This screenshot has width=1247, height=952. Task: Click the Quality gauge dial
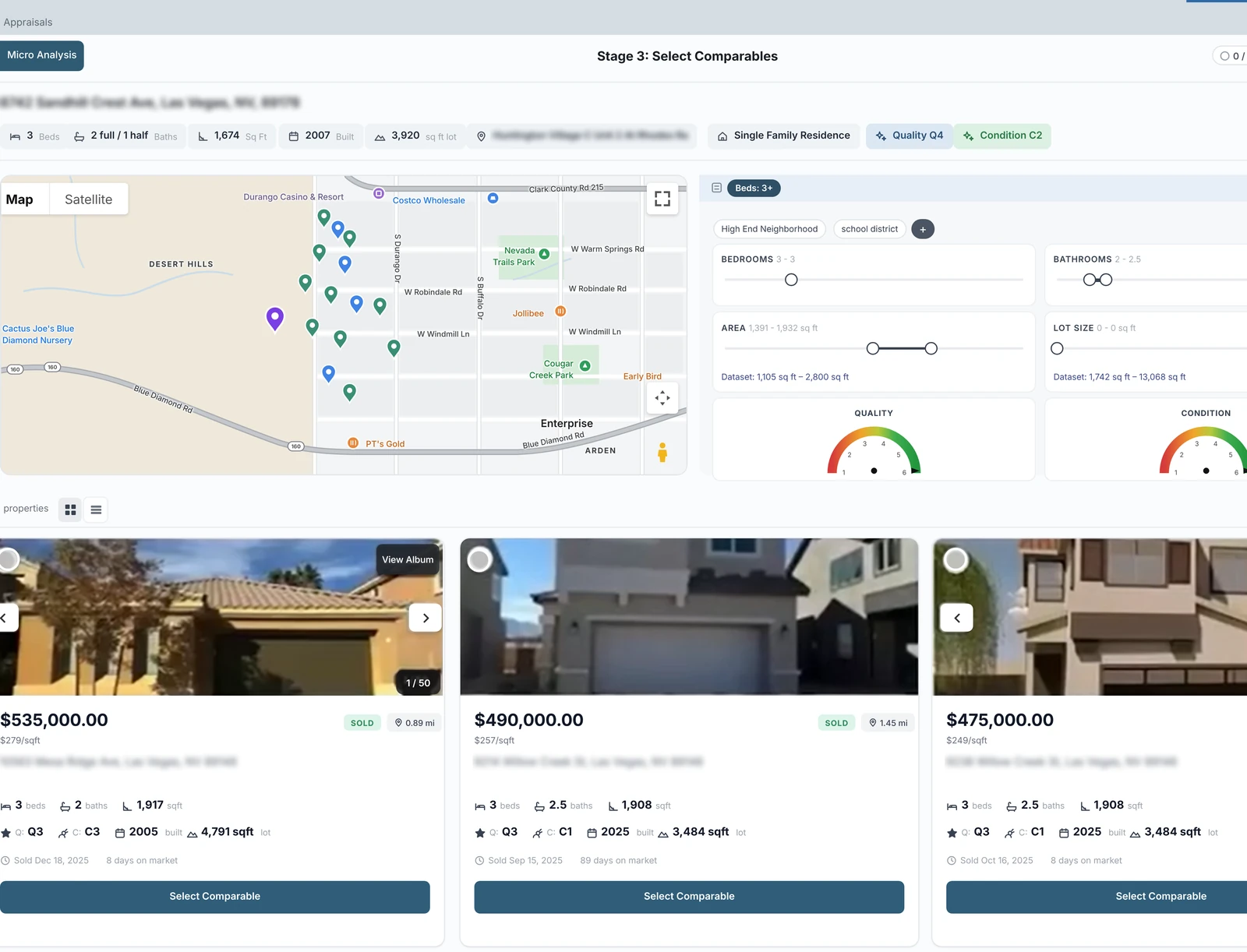click(874, 450)
